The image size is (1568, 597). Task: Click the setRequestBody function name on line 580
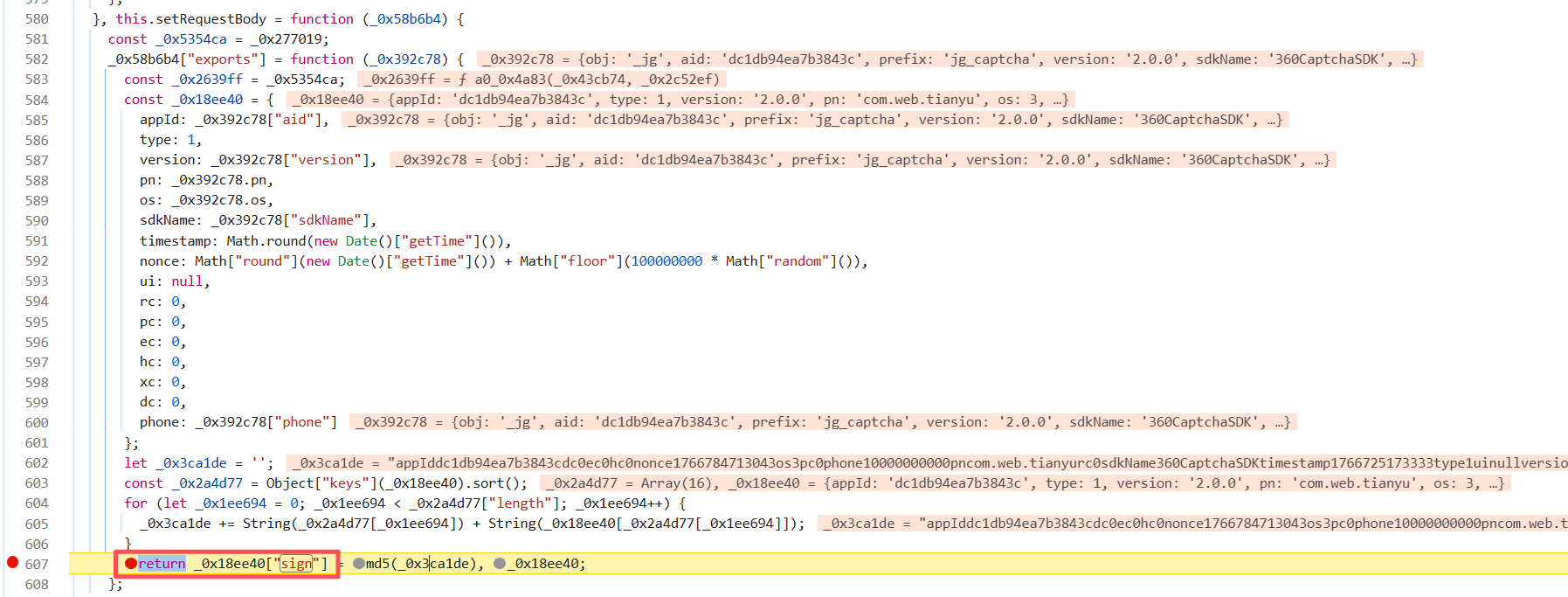[211, 19]
